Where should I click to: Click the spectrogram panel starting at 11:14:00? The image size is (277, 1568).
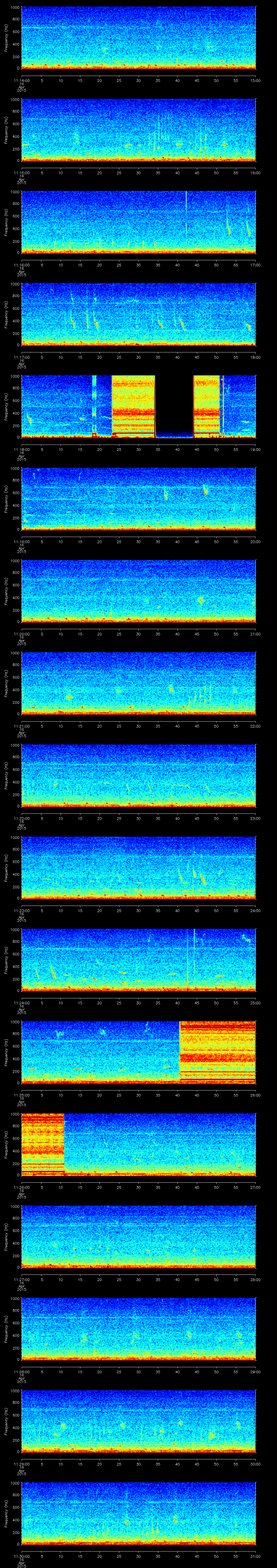click(138, 38)
